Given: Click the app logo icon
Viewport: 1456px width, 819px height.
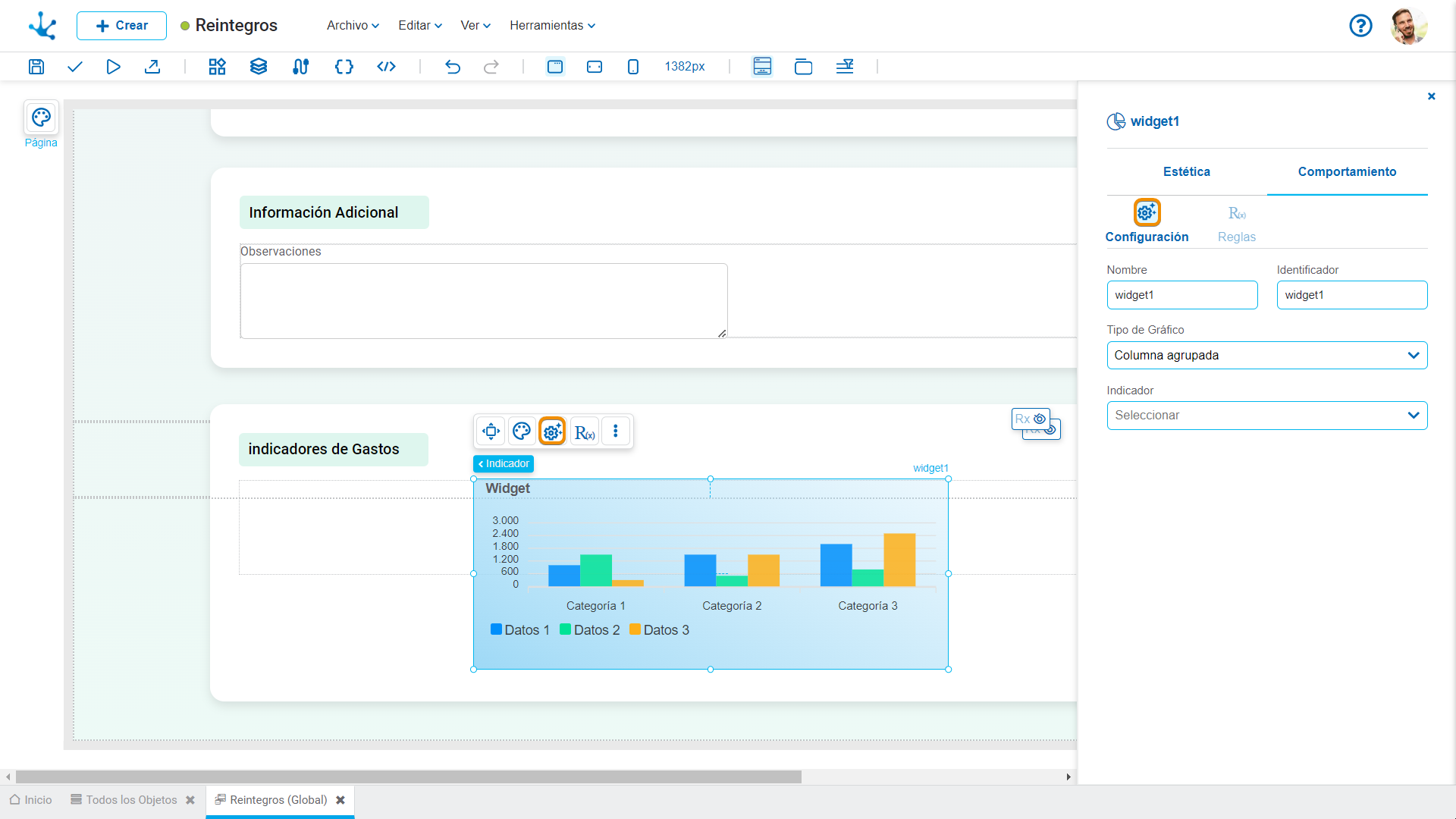Looking at the screenshot, I should click(42, 26).
